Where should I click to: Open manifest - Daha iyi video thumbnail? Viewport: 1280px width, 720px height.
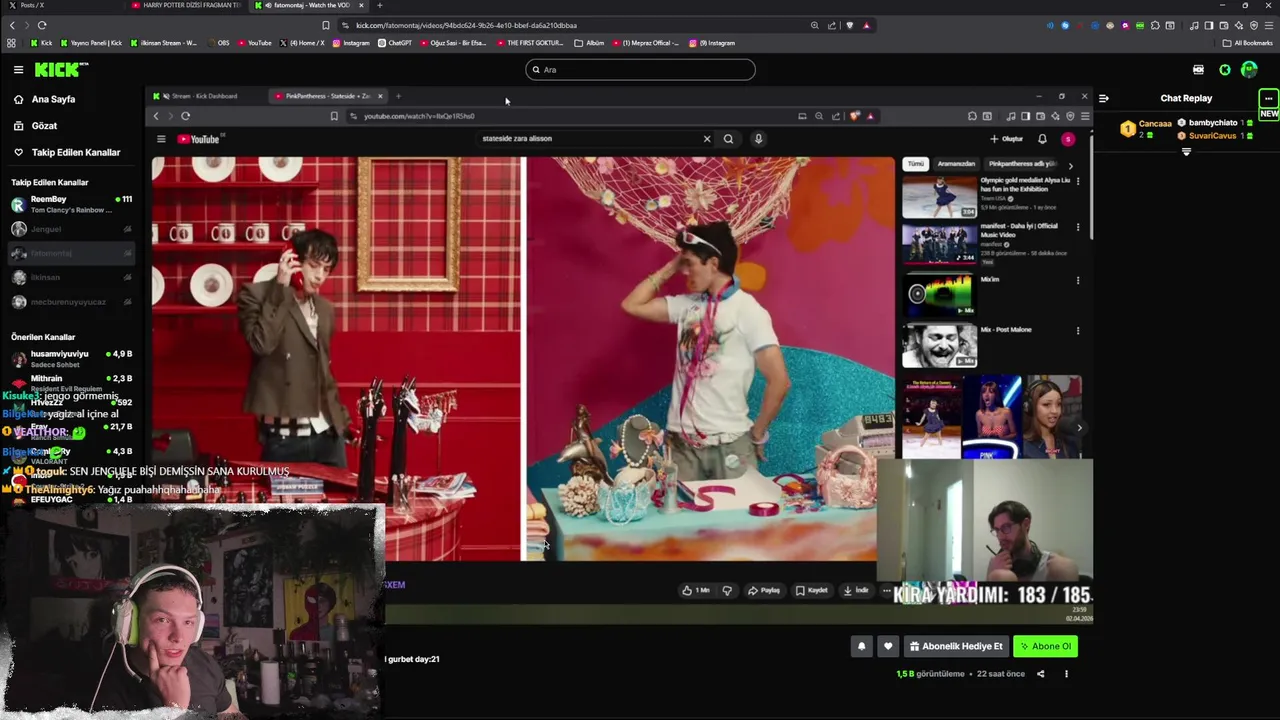[x=939, y=243]
